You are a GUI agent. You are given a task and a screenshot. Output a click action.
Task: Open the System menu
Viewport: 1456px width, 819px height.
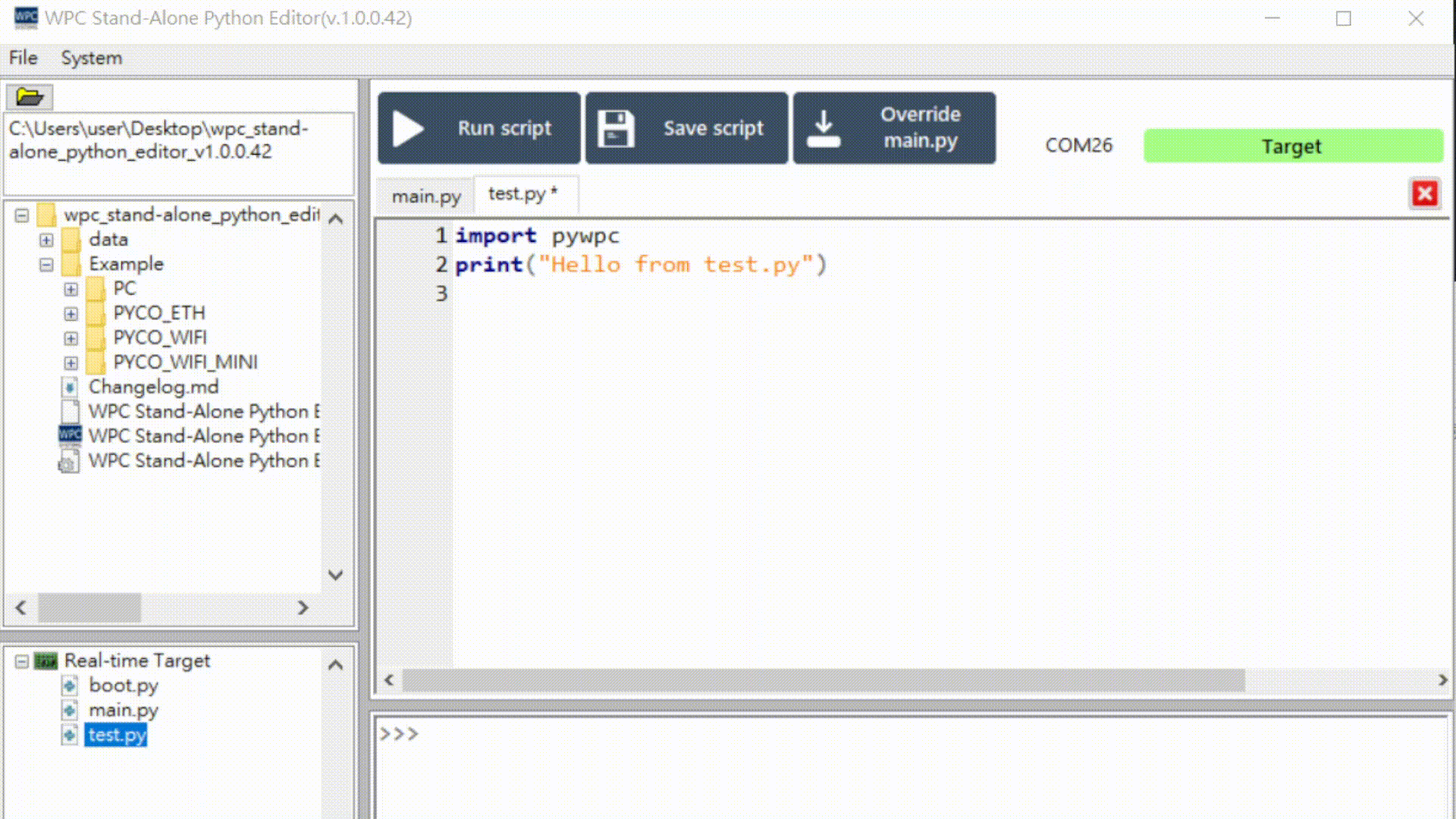pos(91,58)
